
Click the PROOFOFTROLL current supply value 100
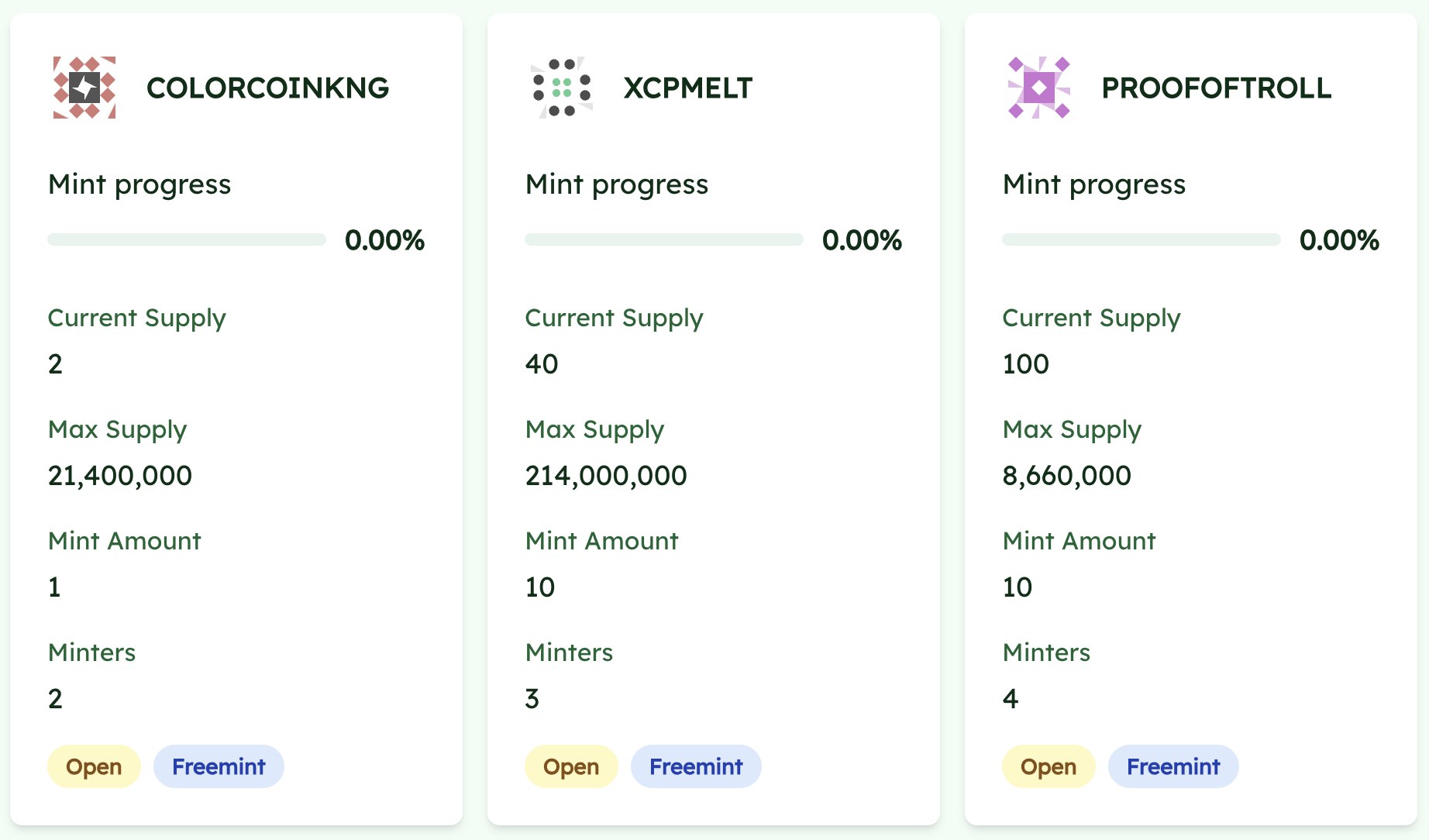point(1026,363)
